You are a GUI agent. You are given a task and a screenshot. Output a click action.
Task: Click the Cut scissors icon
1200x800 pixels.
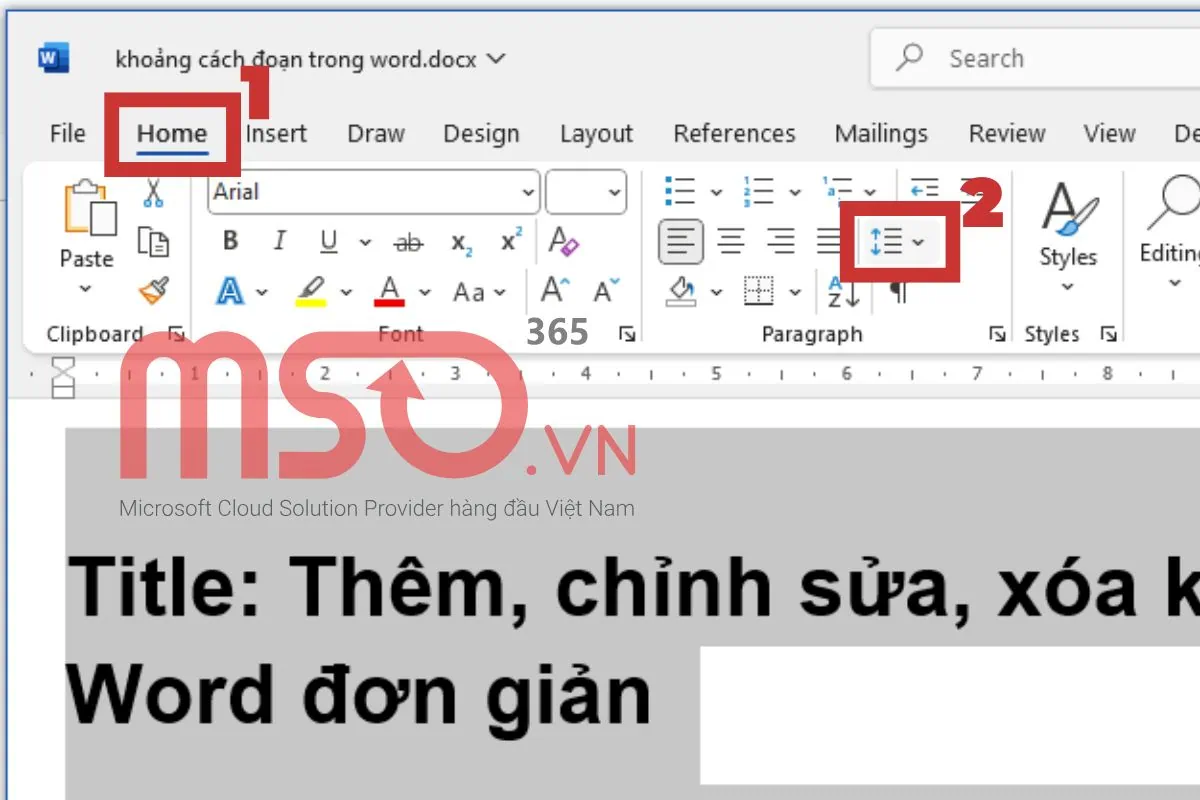[152, 192]
